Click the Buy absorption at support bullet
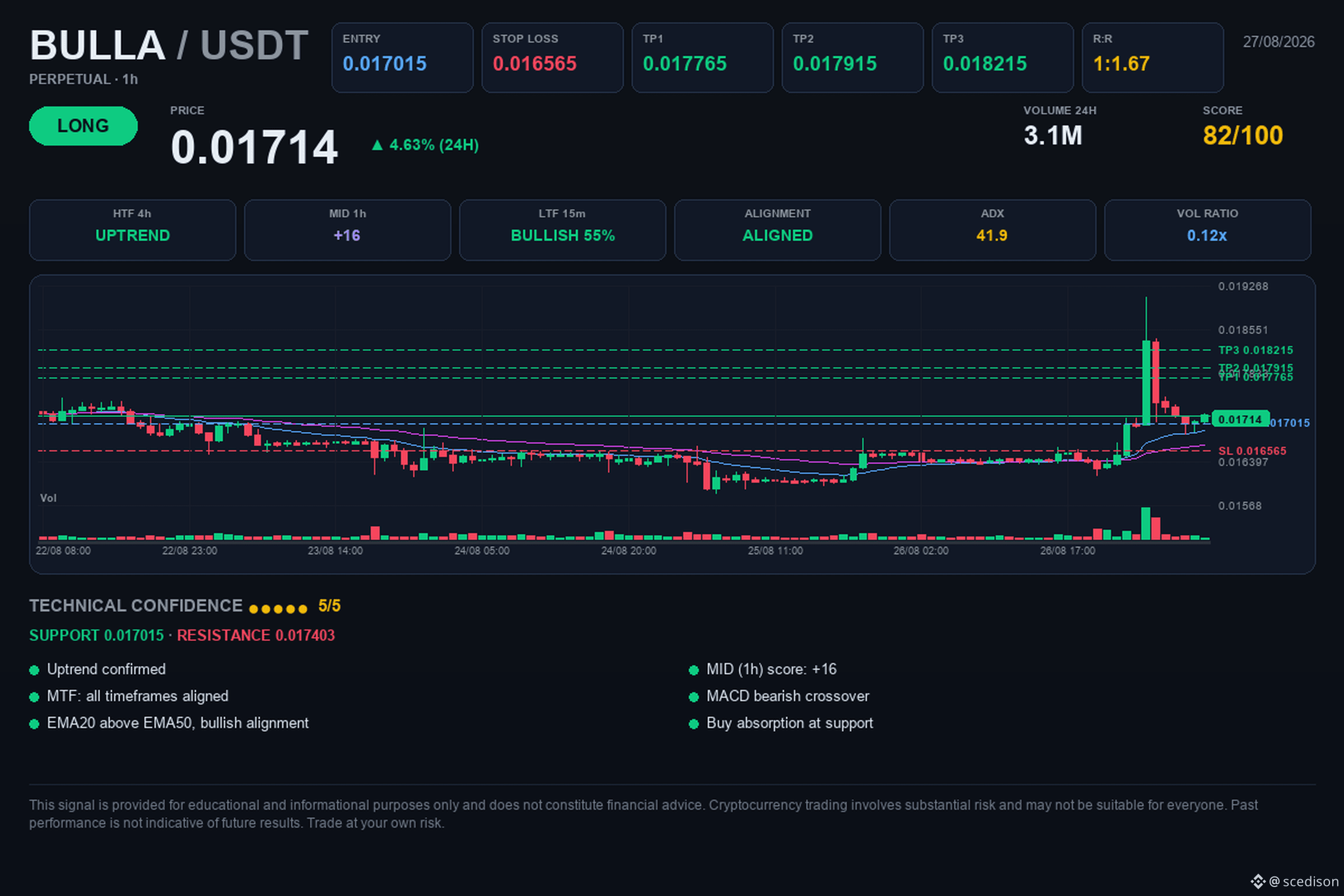Viewport: 1344px width, 896px height. pyautogui.click(x=790, y=723)
